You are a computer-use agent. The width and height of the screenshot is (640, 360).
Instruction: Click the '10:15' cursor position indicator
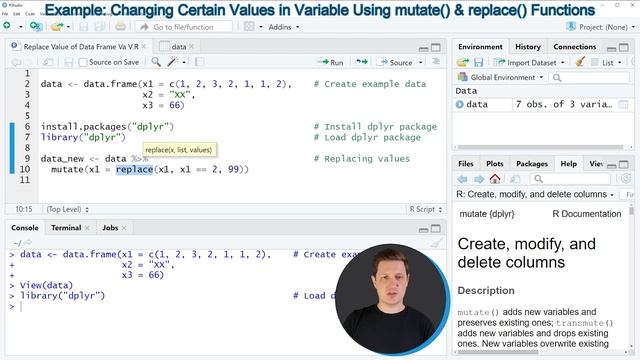pos(24,209)
